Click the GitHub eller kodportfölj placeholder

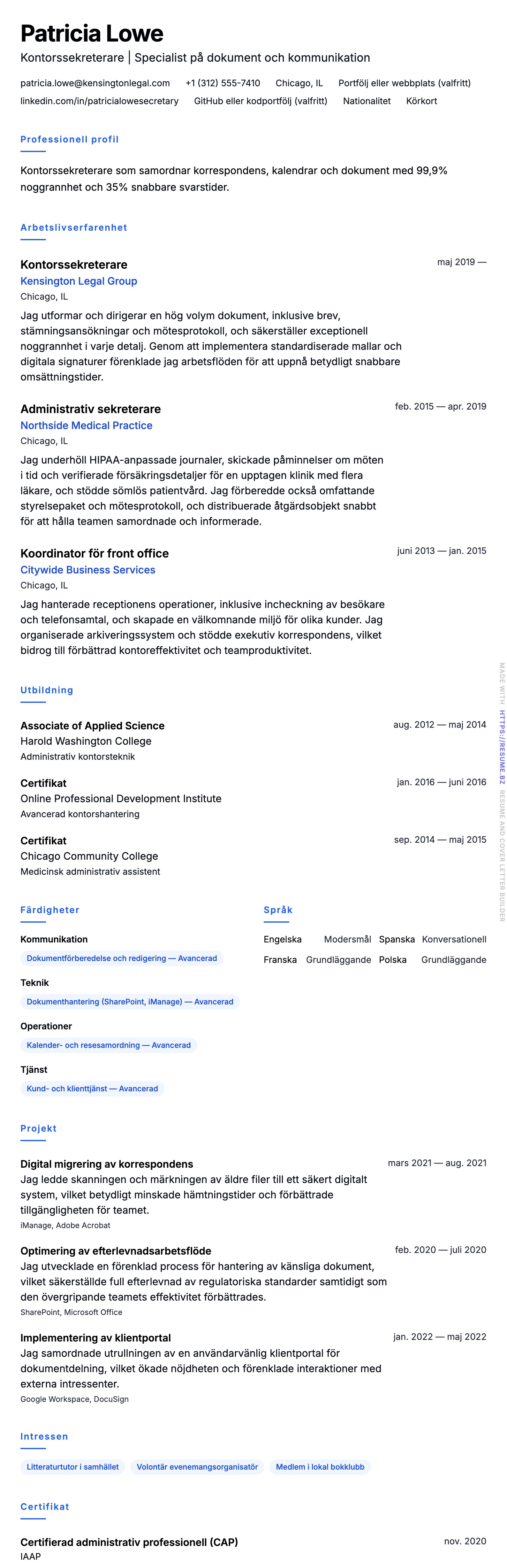(261, 101)
